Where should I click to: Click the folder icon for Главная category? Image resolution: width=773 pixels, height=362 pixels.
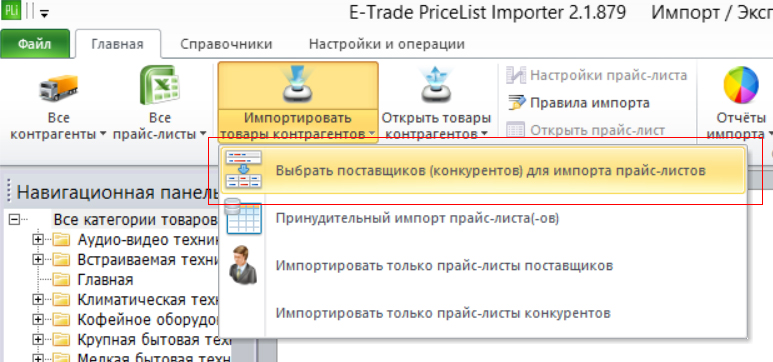click(x=62, y=280)
